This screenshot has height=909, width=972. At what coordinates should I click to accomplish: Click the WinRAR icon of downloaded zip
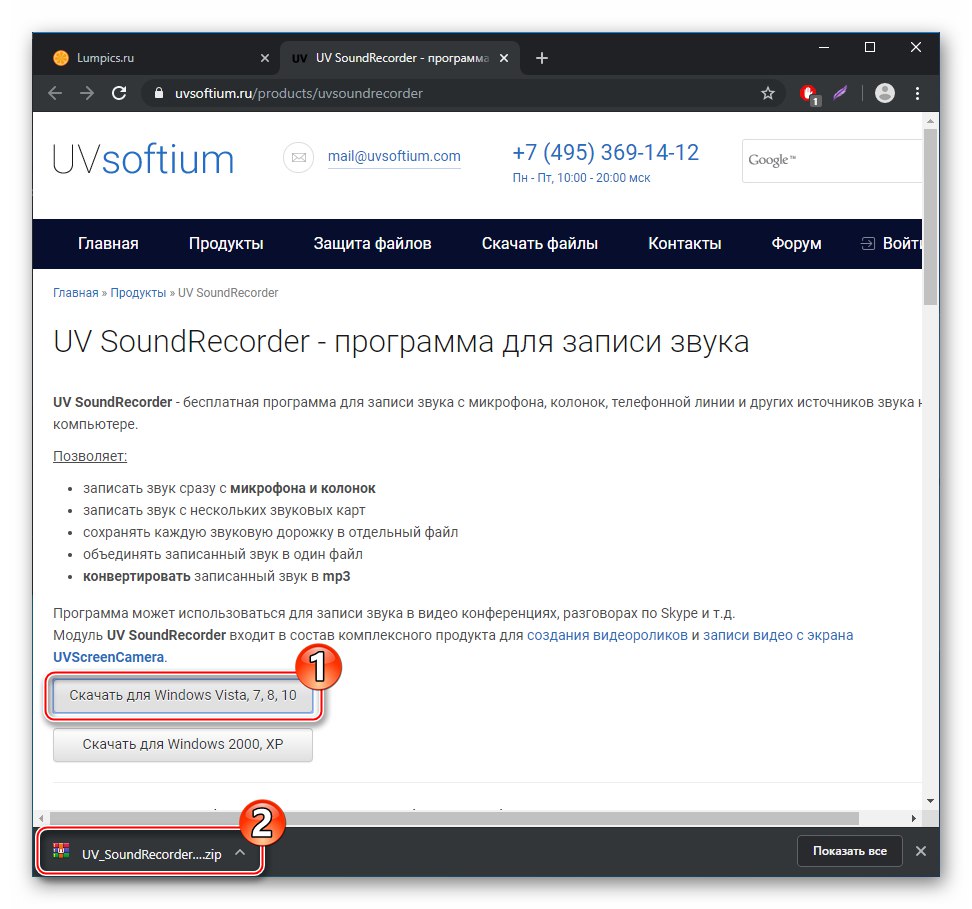point(61,851)
